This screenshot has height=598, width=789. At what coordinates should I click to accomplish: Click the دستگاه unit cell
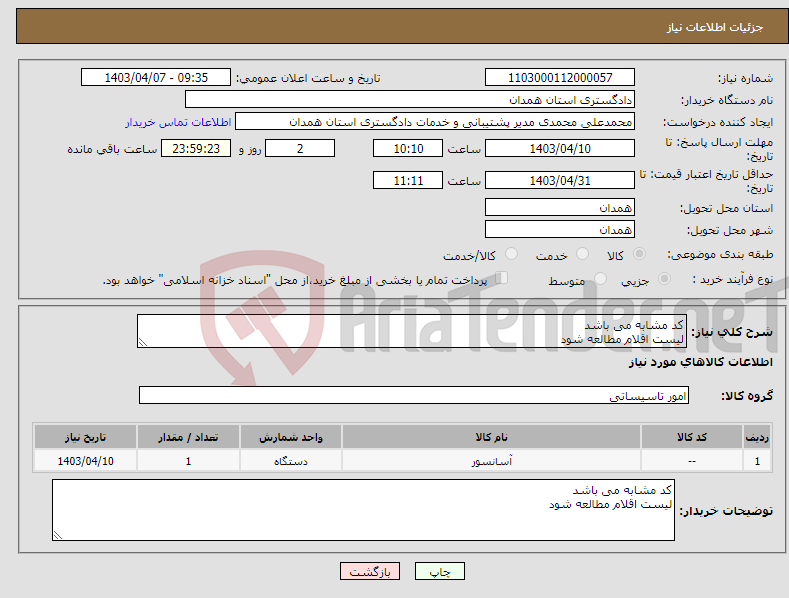pos(290,461)
